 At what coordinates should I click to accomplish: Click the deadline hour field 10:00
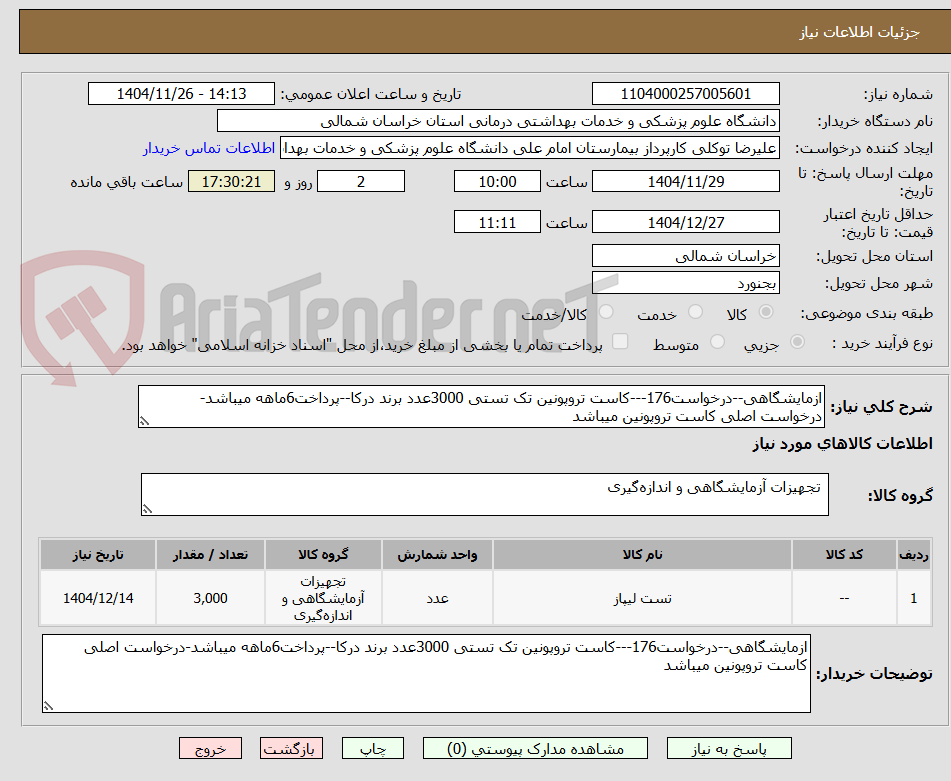click(x=497, y=181)
